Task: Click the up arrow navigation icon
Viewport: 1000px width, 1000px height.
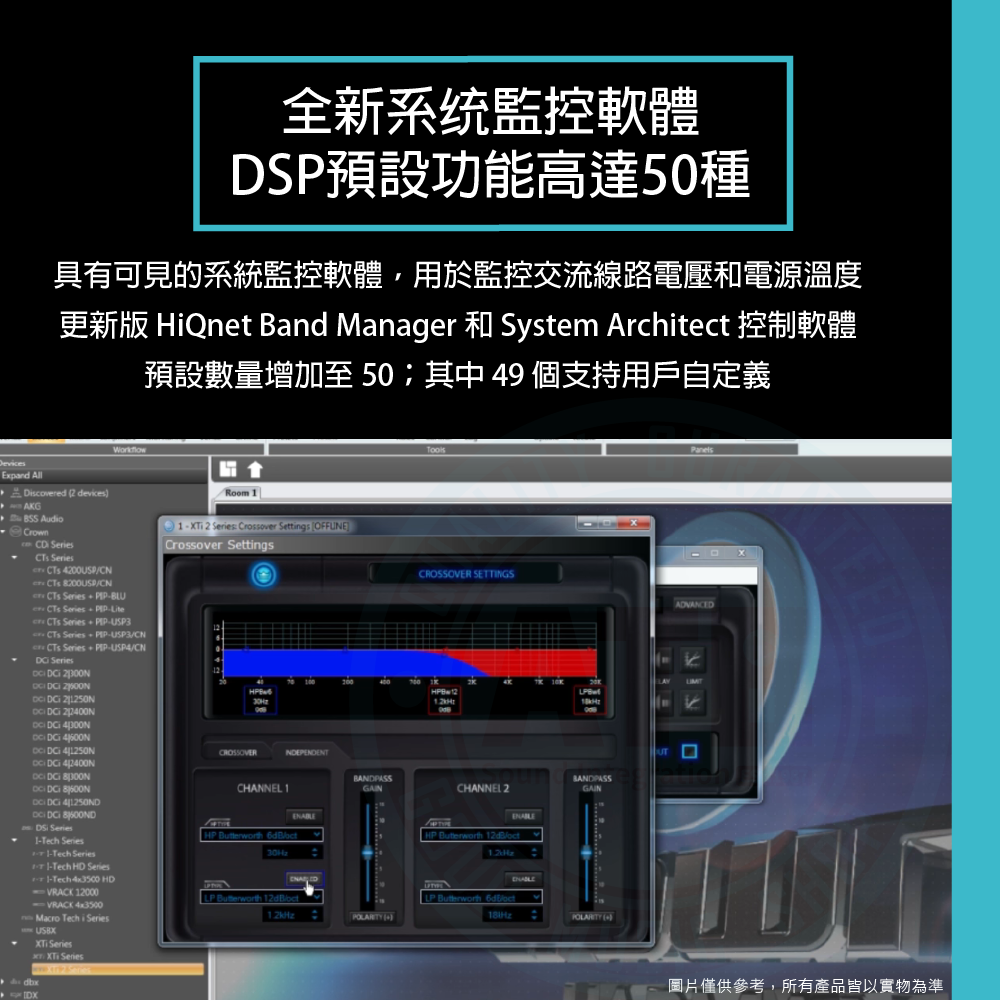Action: pyautogui.click(x=255, y=470)
